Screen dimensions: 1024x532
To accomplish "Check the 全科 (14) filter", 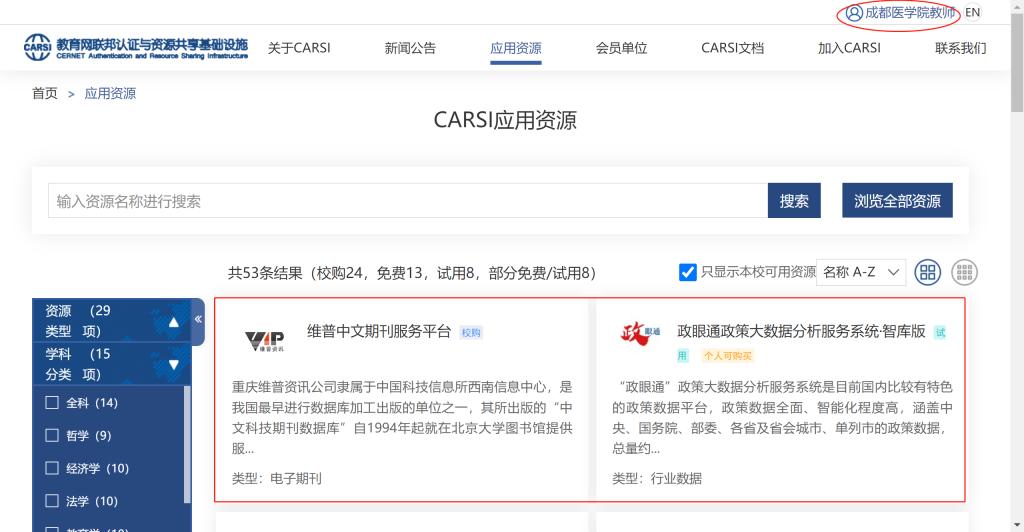I will click(x=52, y=402).
